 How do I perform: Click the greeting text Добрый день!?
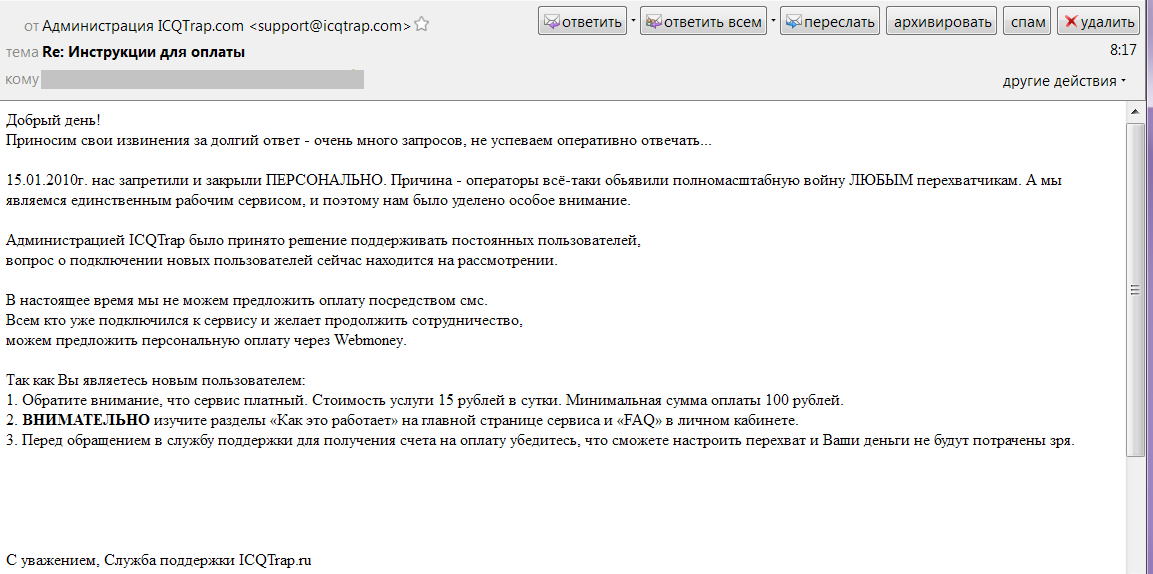tap(52, 120)
